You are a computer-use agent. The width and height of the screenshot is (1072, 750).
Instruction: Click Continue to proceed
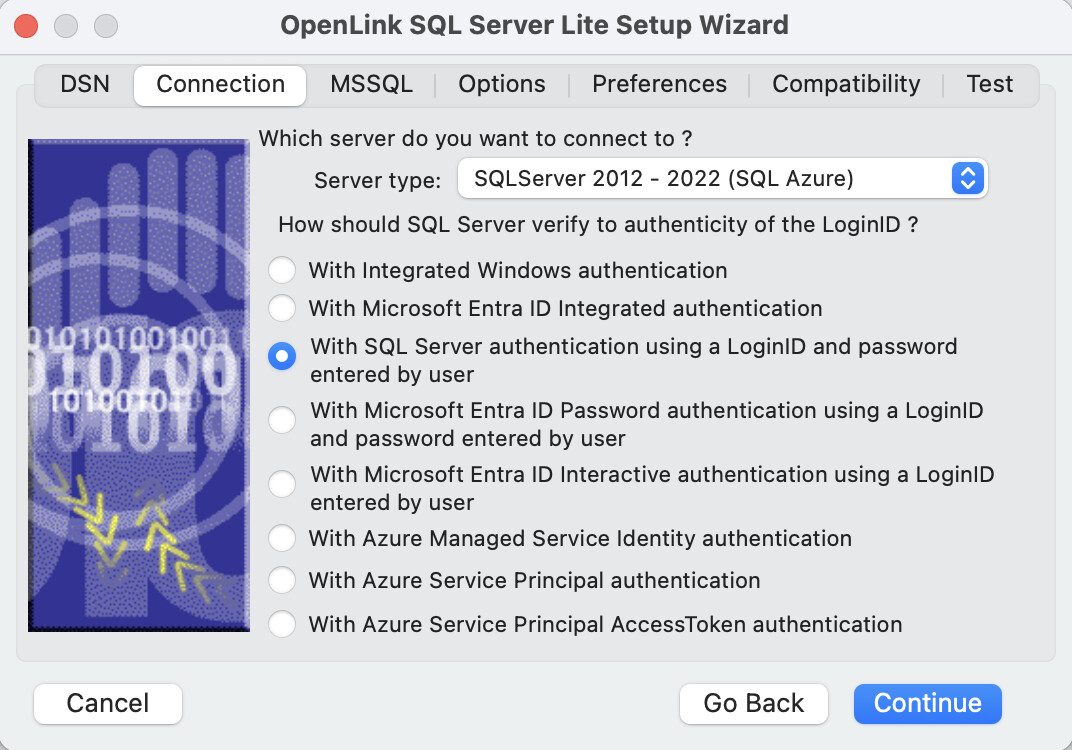[927, 704]
